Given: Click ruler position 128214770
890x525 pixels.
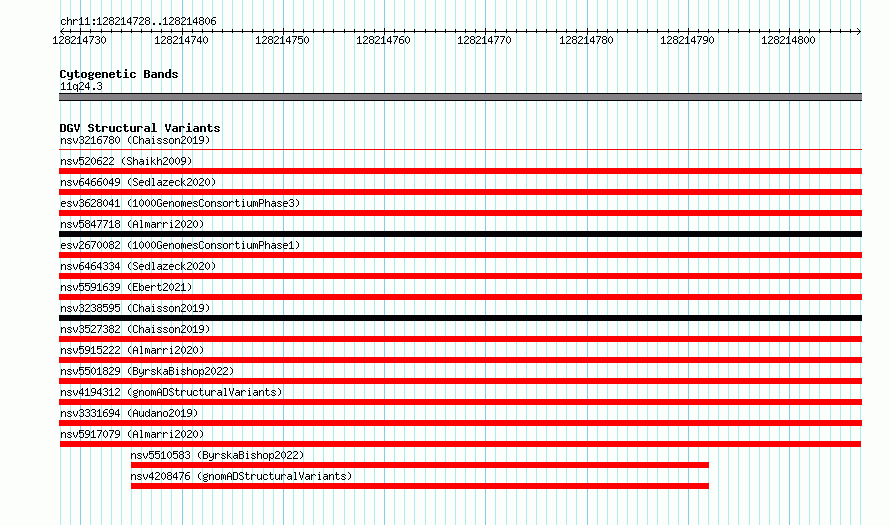Looking at the screenshot, I should [x=484, y=40].
